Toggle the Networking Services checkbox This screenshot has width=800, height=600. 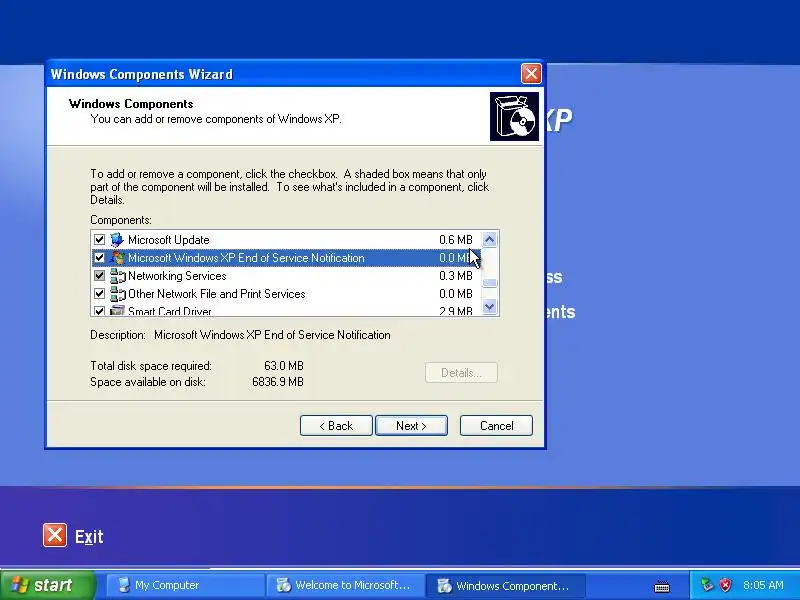99,276
